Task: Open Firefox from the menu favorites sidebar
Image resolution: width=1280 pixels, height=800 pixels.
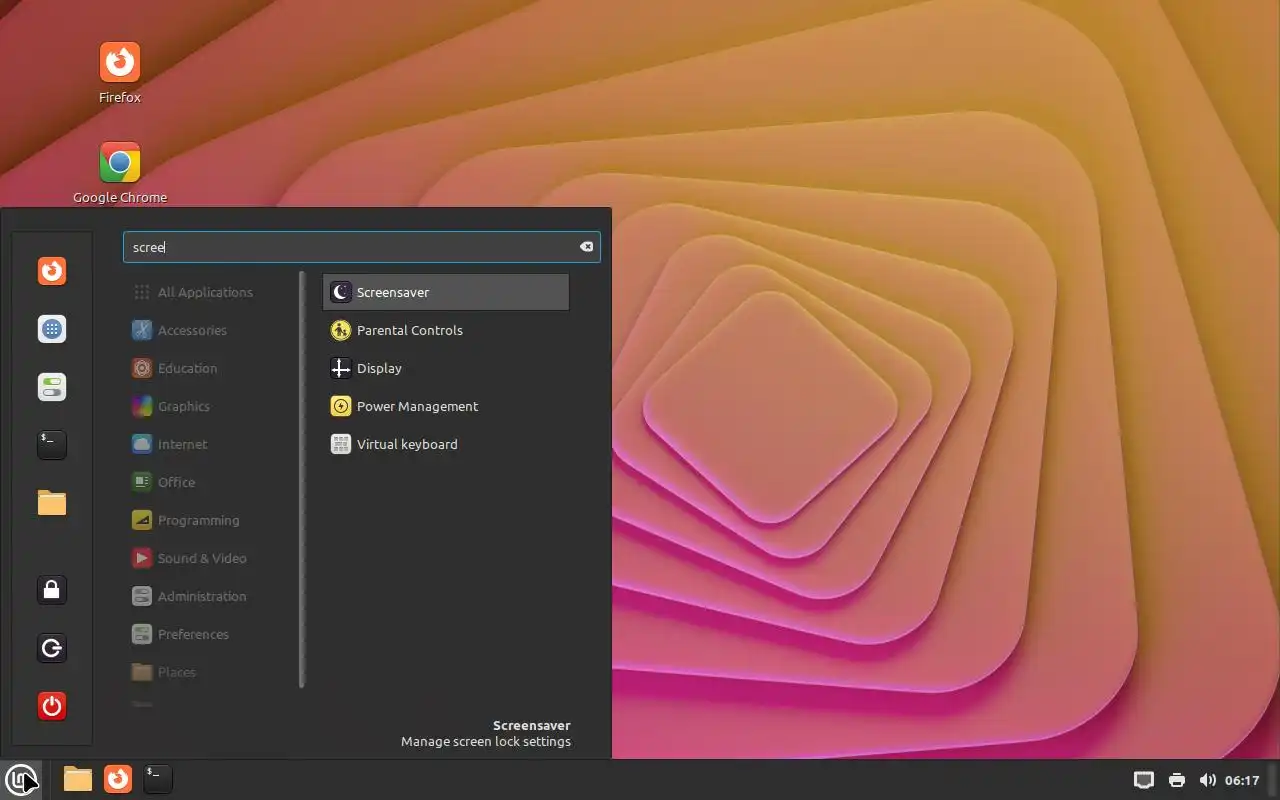Action: tap(52, 271)
